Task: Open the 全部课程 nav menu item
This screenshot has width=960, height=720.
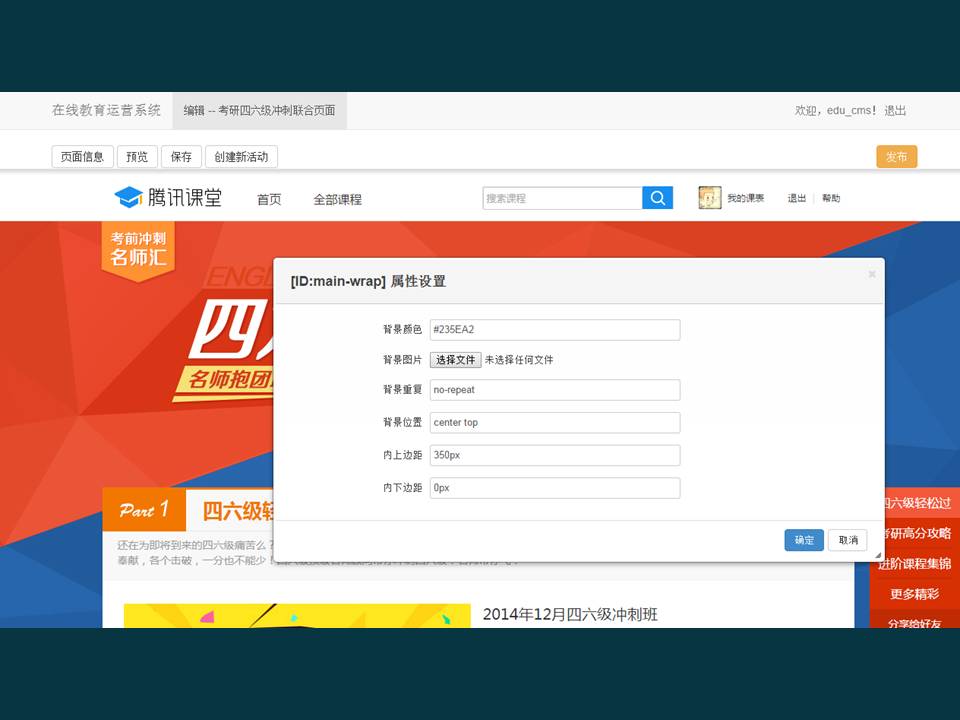Action: [337, 199]
